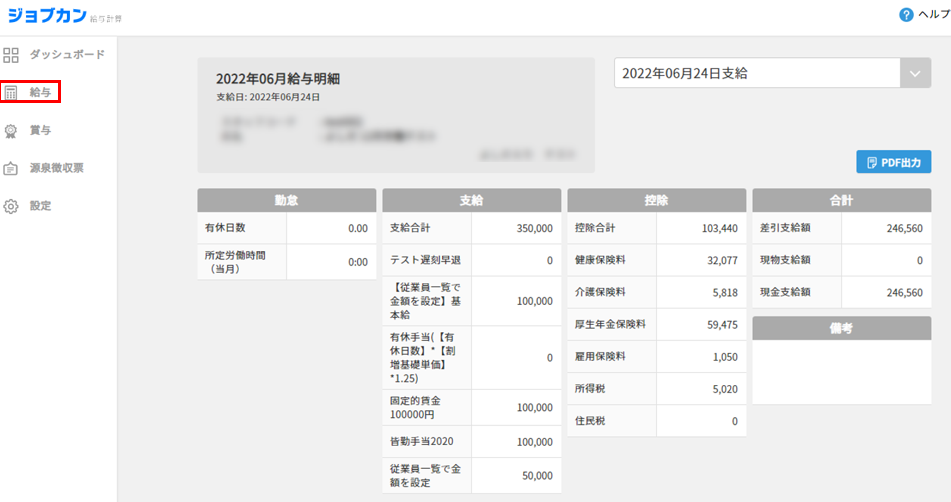Open the 設定 menu label
Screen dimensions: 951x502
click(x=41, y=206)
